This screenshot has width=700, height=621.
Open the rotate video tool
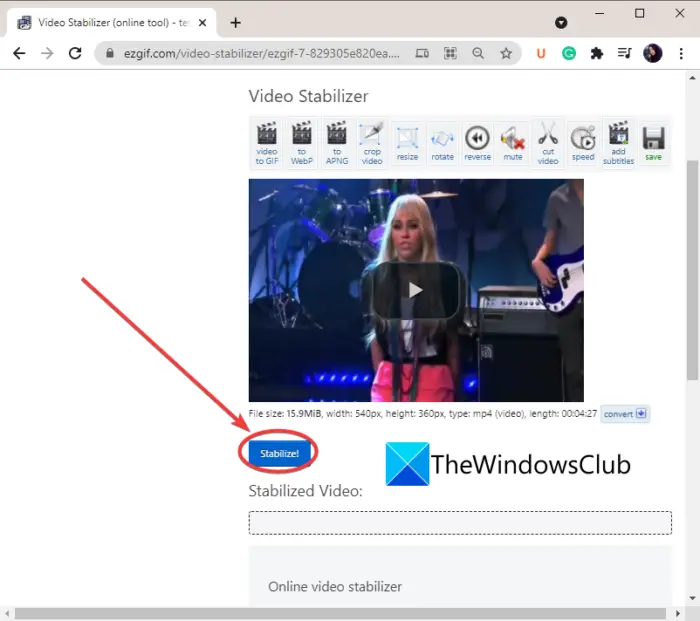(442, 143)
